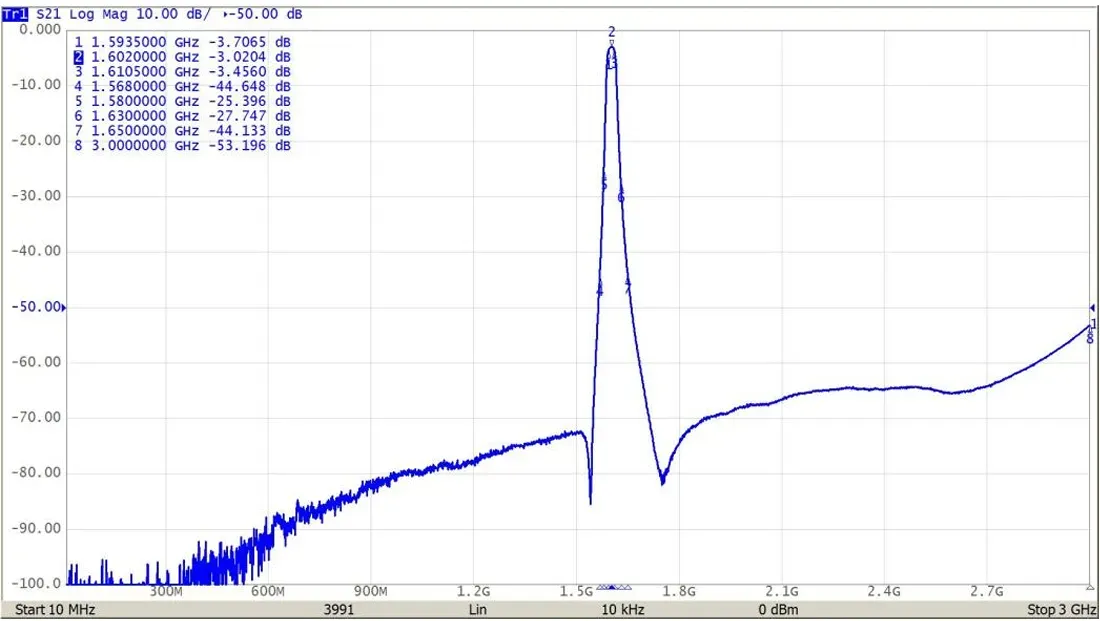Click marker 5 on the rising trace edge
Image resolution: width=1100 pixels, height=621 pixels.
tap(604, 185)
